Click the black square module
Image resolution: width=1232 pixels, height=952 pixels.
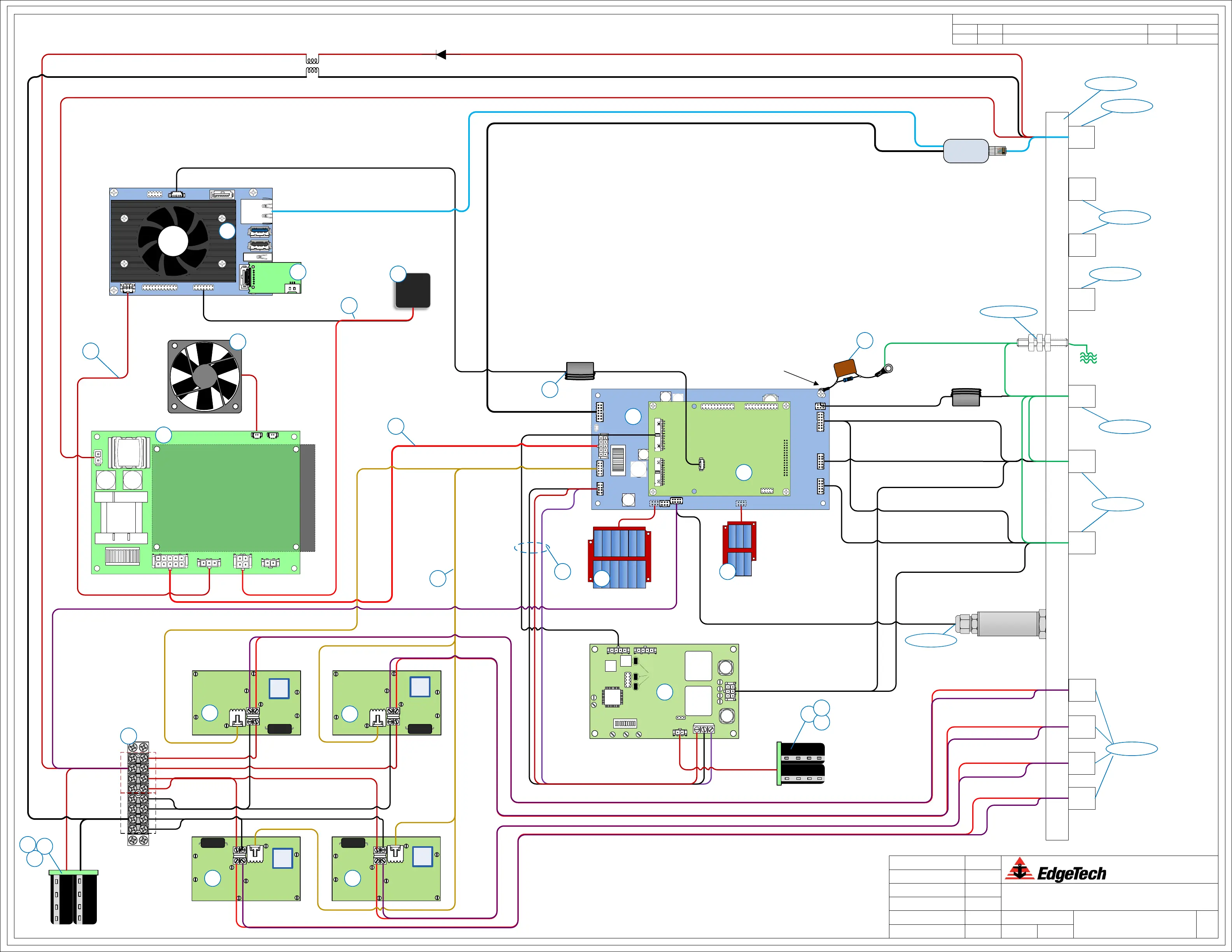click(x=413, y=290)
